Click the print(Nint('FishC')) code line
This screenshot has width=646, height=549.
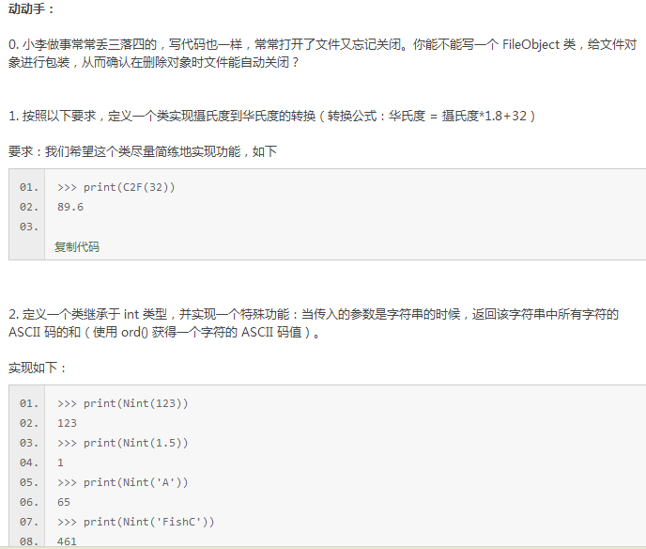click(x=136, y=522)
